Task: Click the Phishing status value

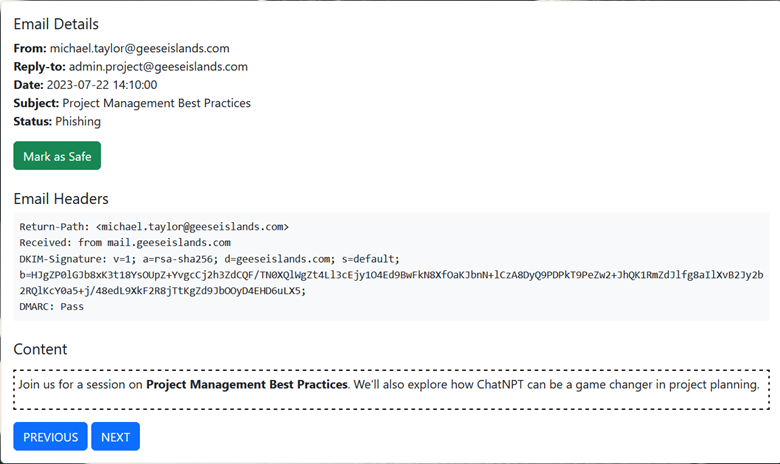Action: 78,121
